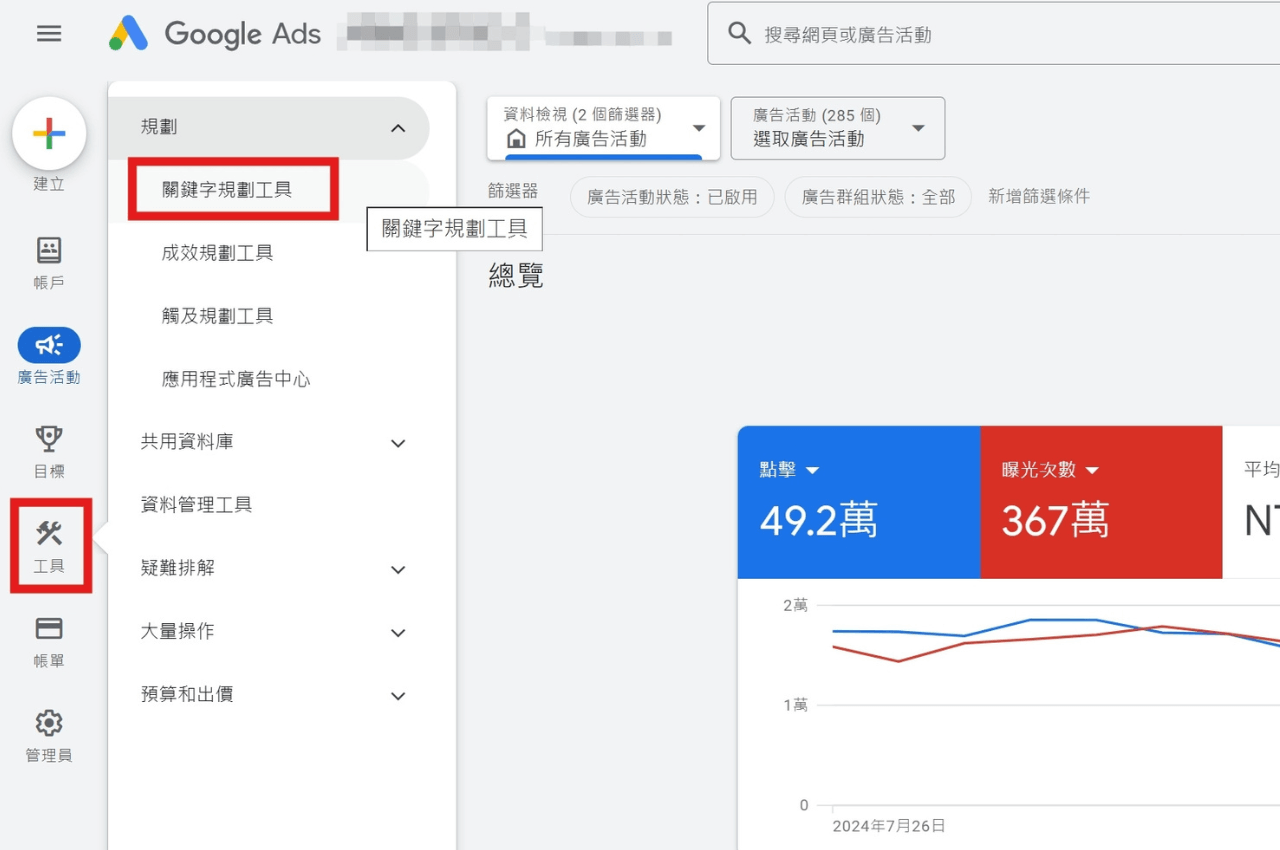Click the house icon beside 所有廣告活動
Screen dimensions: 1280x850
[517, 139]
